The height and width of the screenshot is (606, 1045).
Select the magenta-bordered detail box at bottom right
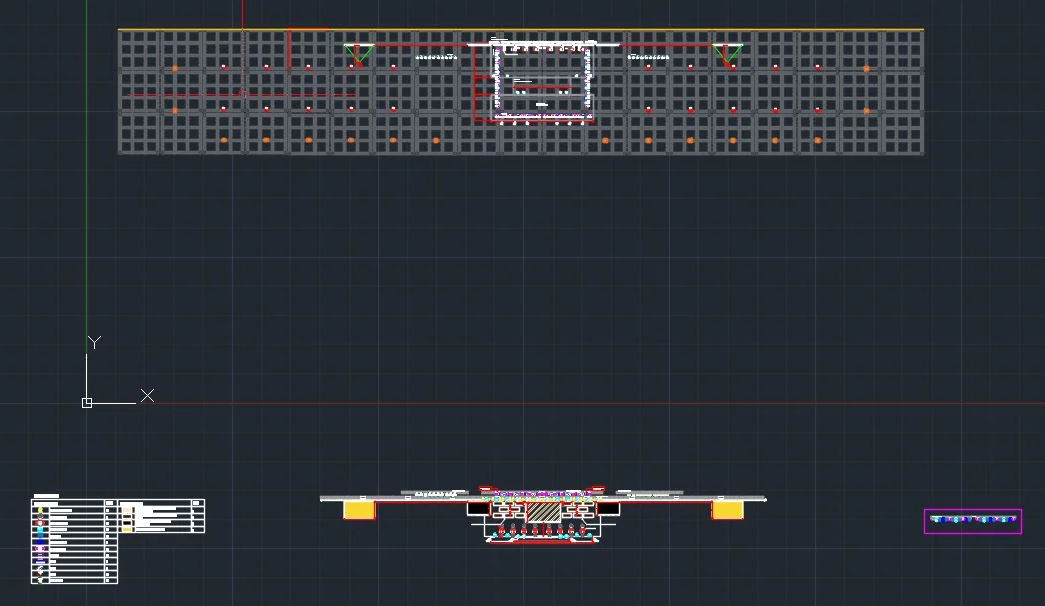(972, 520)
